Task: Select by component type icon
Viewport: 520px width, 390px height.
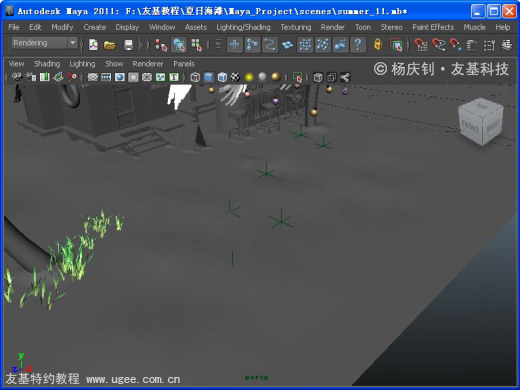Action: [x=197, y=45]
